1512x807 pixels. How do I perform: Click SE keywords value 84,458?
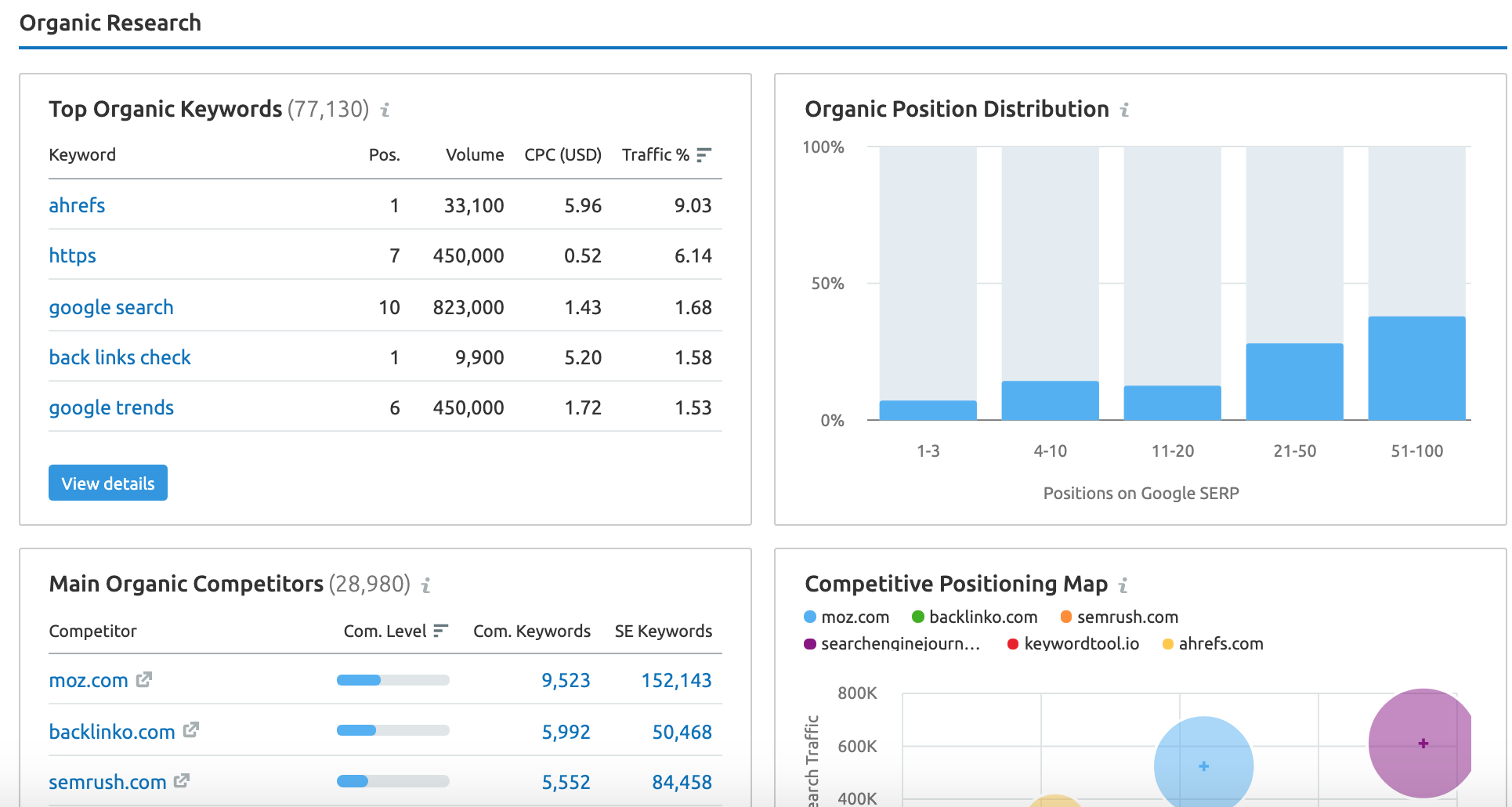click(682, 782)
